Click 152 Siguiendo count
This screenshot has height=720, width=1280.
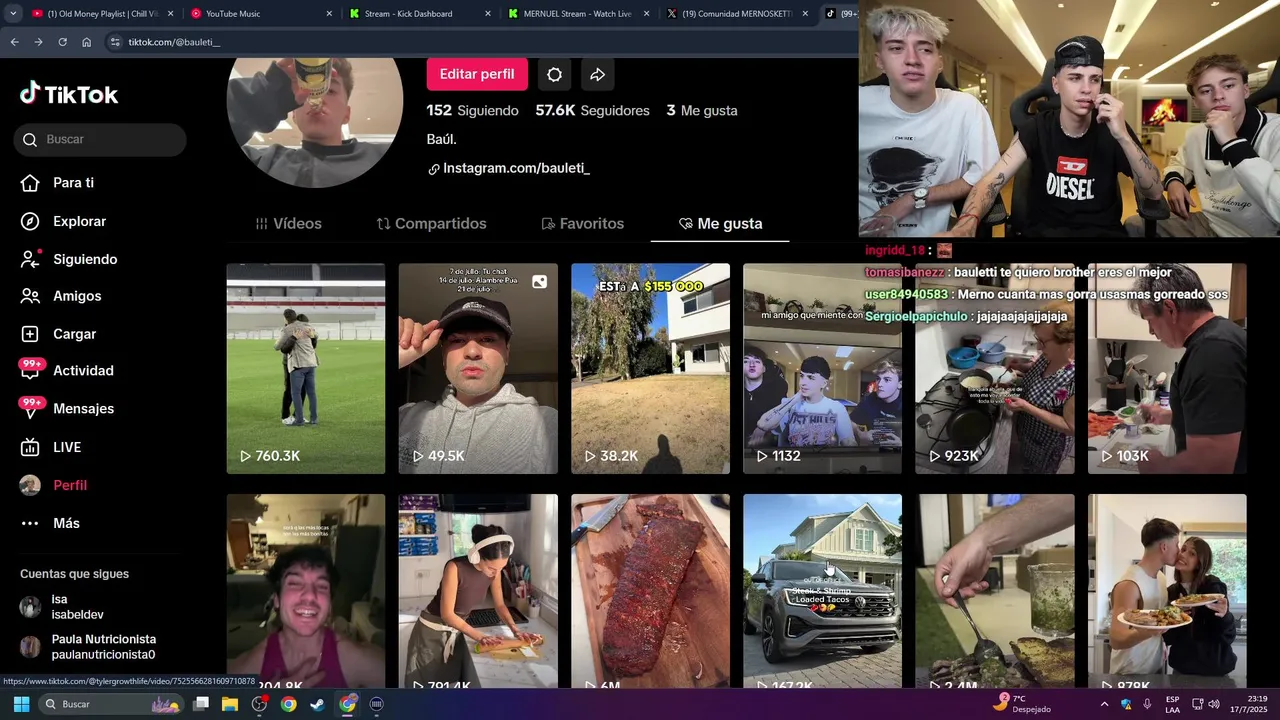472,111
